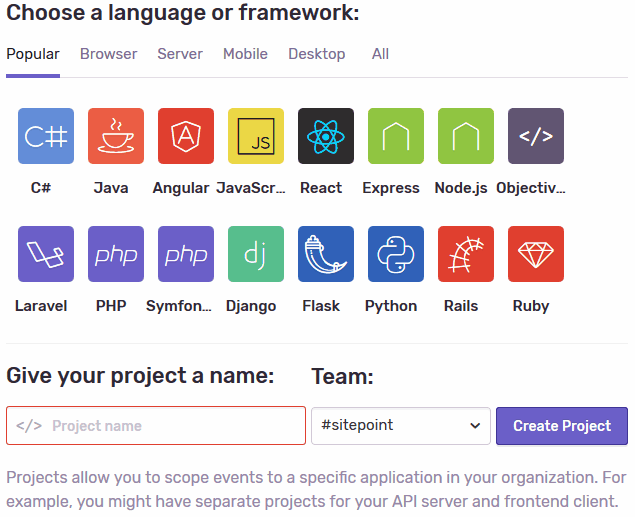Screen dimensions: 635x517
Task: Choose the Java coffee cup icon
Action: coord(116,136)
